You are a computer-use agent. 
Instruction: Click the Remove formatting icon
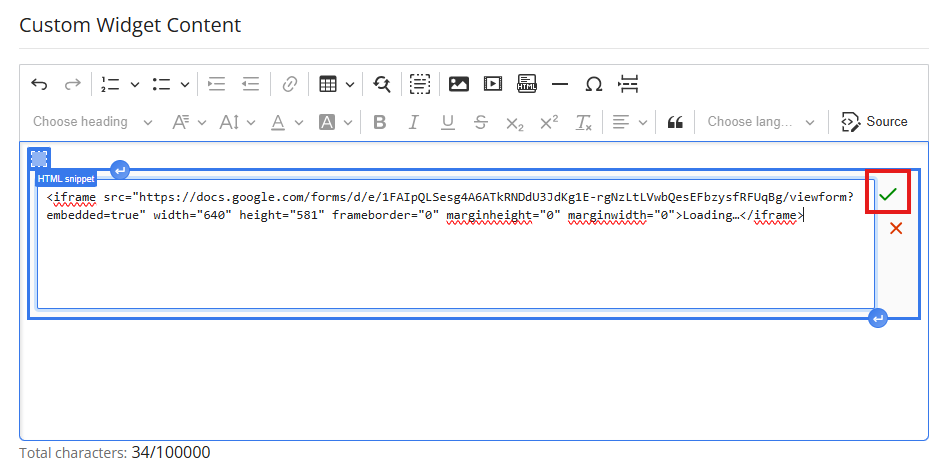click(583, 122)
